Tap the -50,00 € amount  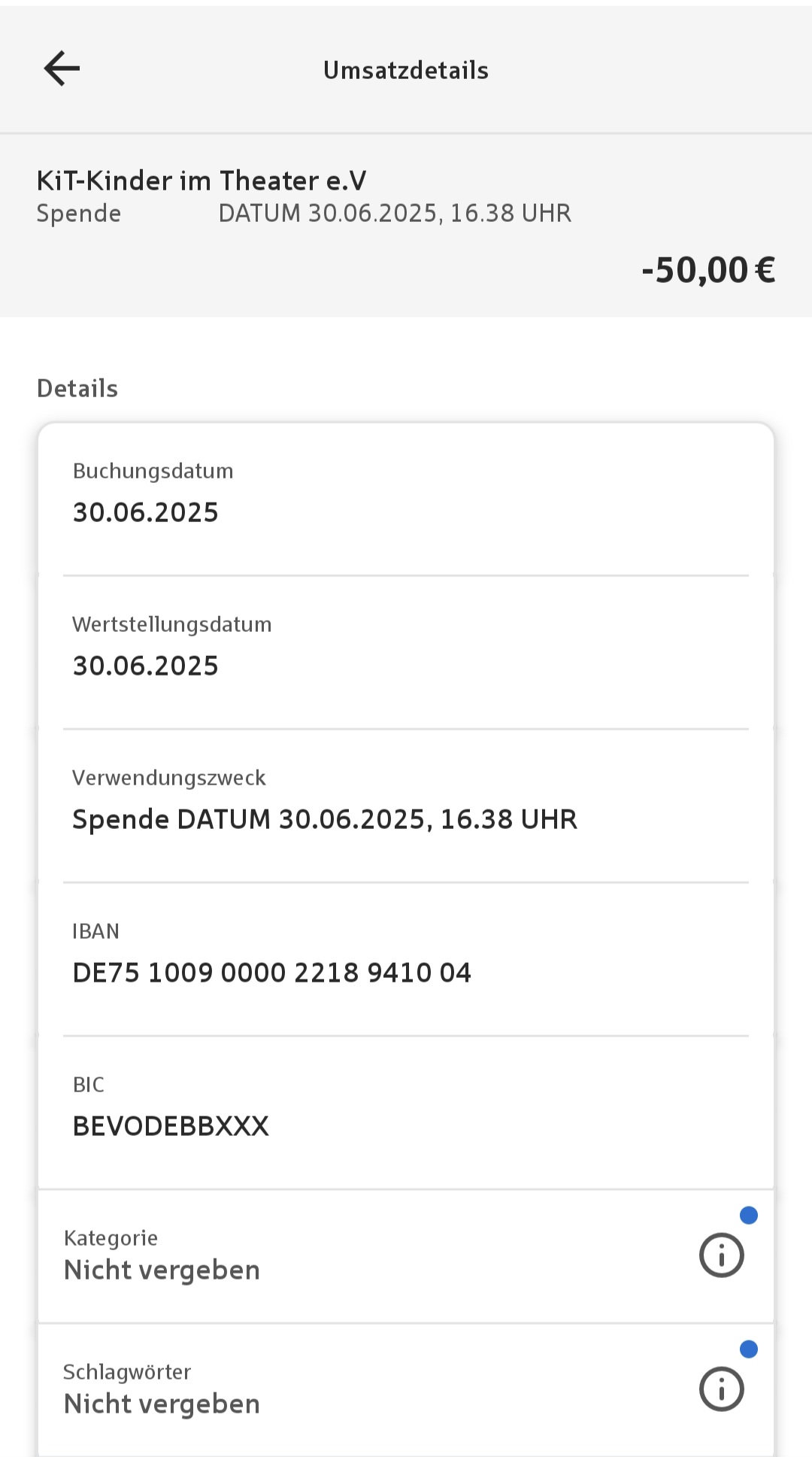point(707,270)
